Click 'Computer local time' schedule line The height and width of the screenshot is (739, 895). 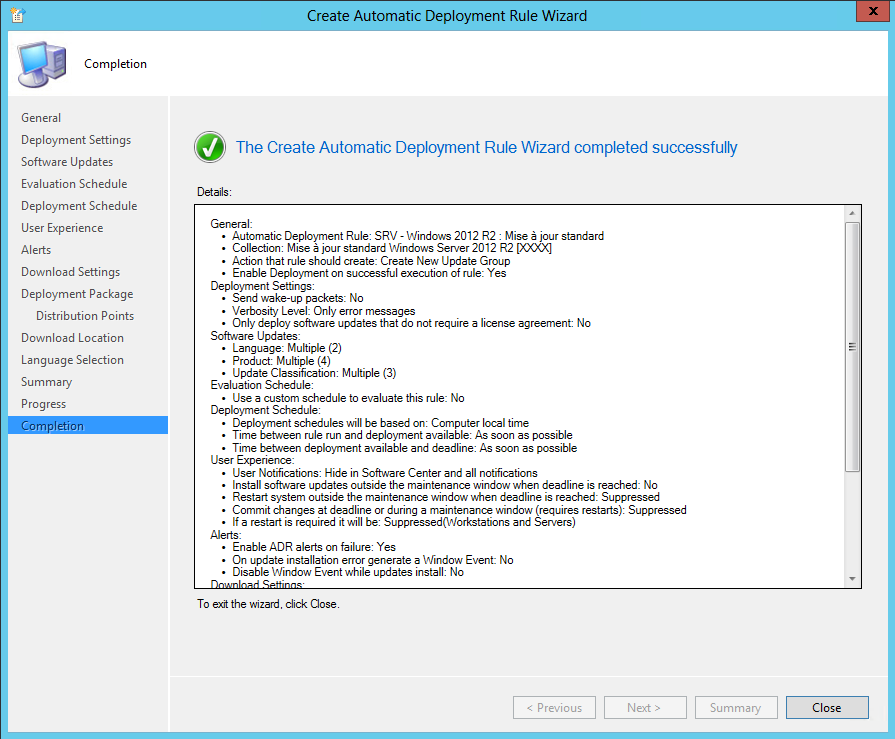pos(380,423)
